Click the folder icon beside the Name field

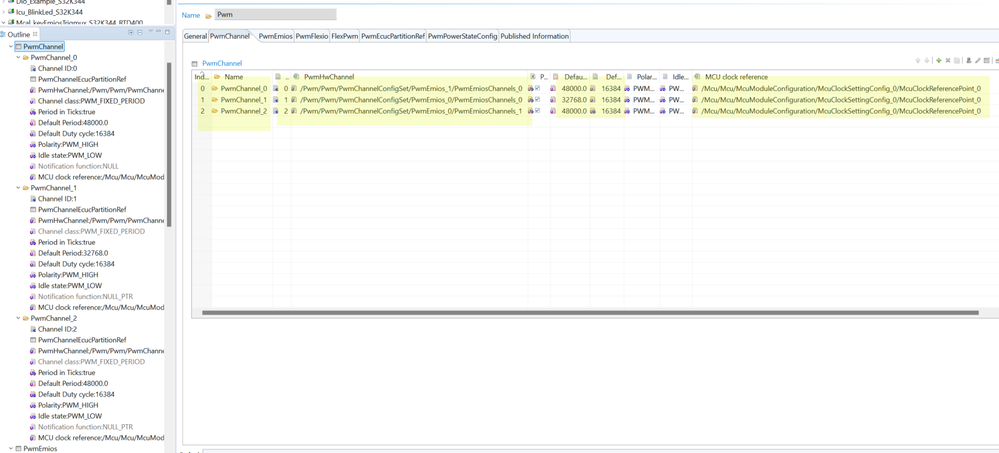tap(208, 15)
